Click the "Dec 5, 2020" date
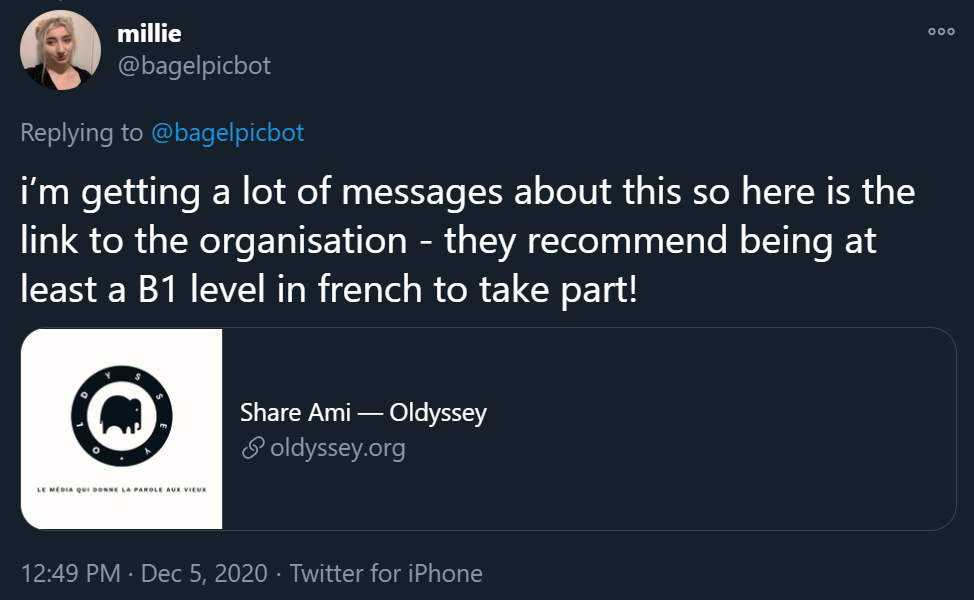 pos(204,574)
